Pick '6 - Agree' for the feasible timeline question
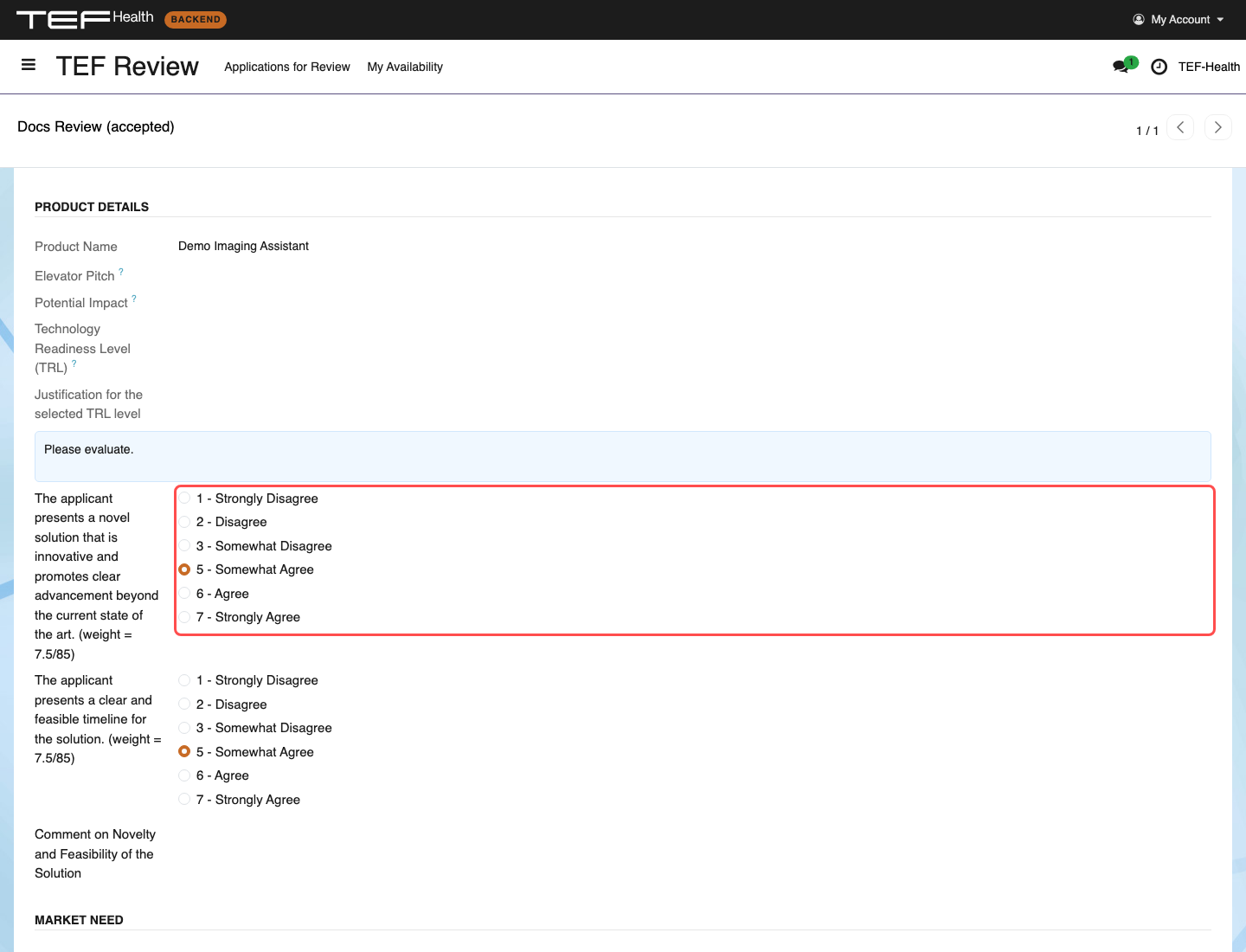Screen dimensions: 1246x952 click(184, 775)
